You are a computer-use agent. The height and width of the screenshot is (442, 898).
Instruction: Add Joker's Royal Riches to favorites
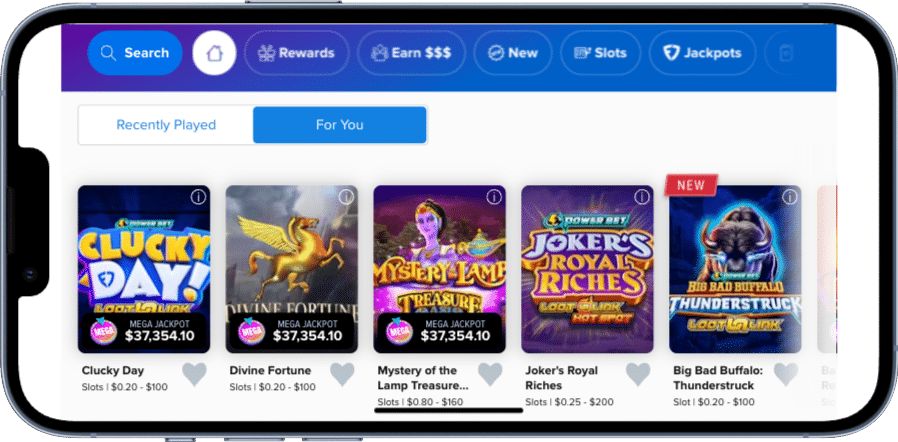(x=638, y=375)
